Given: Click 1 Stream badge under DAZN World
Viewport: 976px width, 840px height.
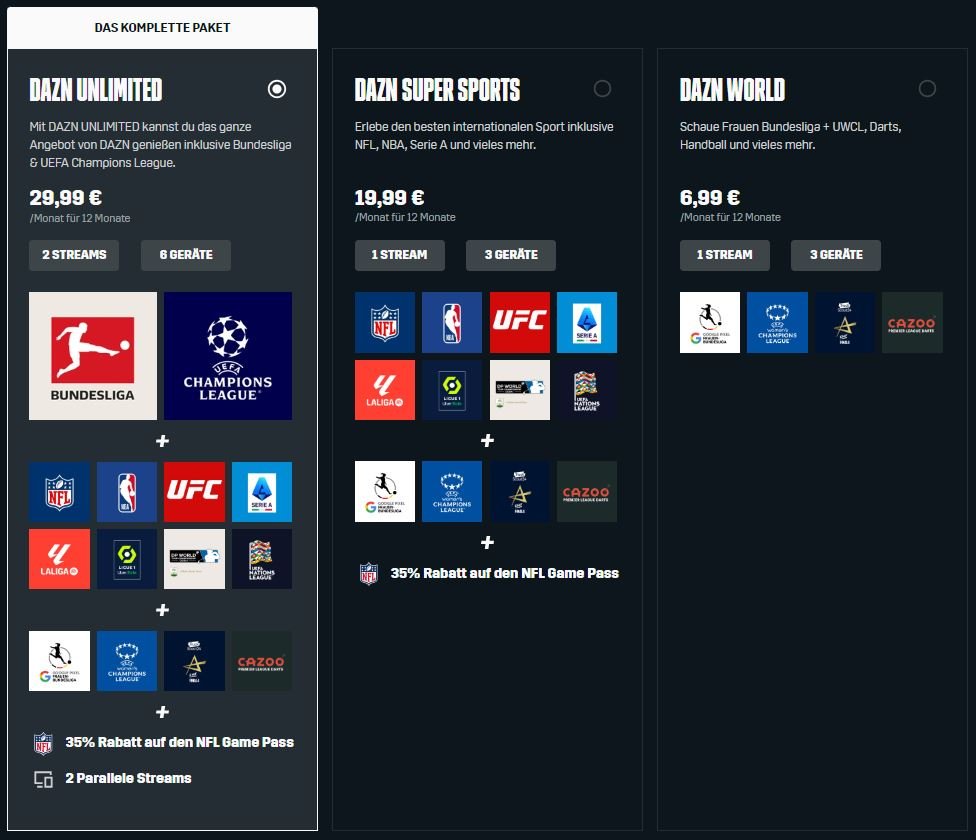Looking at the screenshot, I should click(x=725, y=255).
